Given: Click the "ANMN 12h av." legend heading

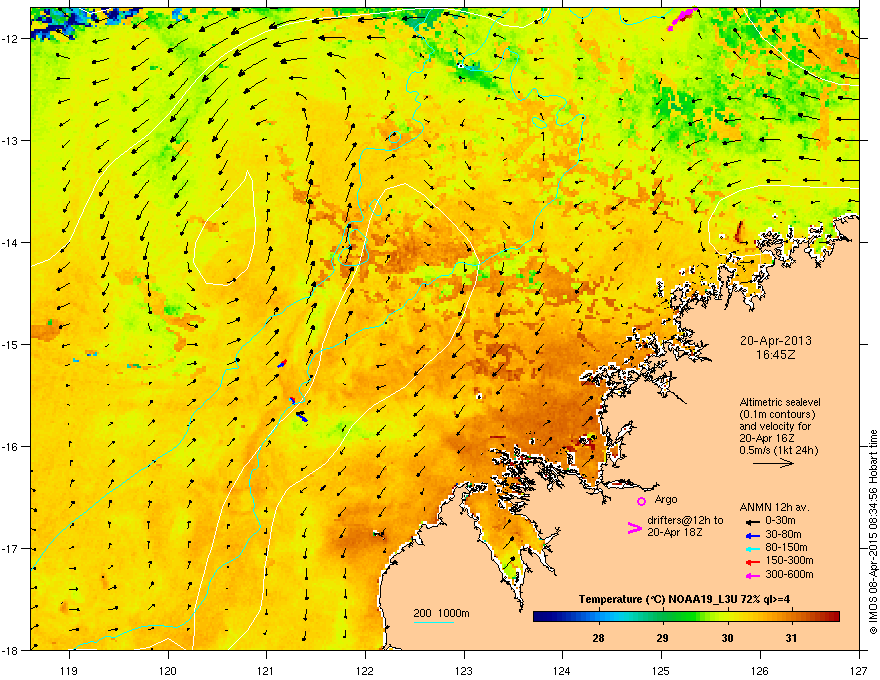Looking at the screenshot, I should pyautogui.click(x=774, y=507).
